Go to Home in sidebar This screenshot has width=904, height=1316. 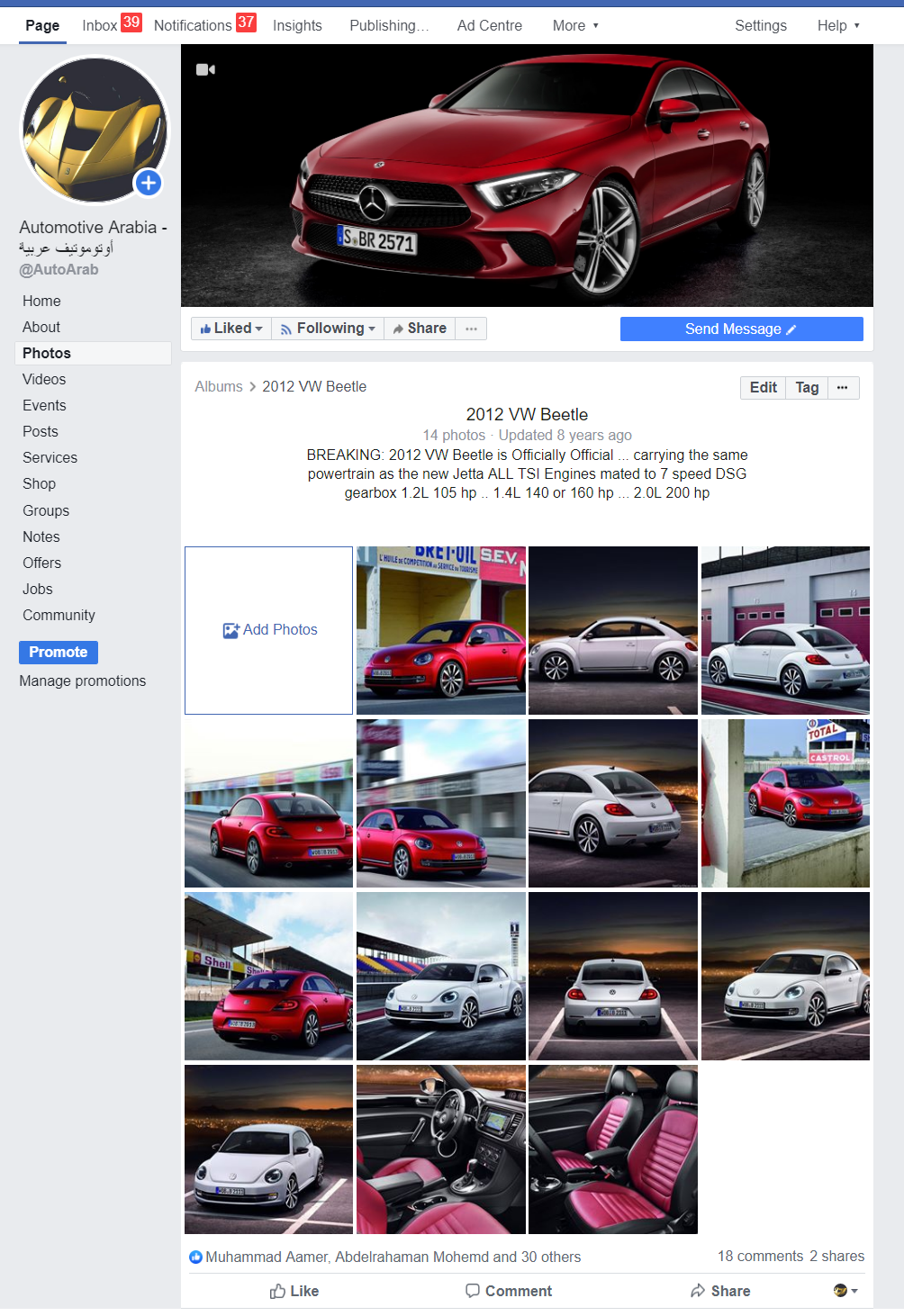point(41,301)
